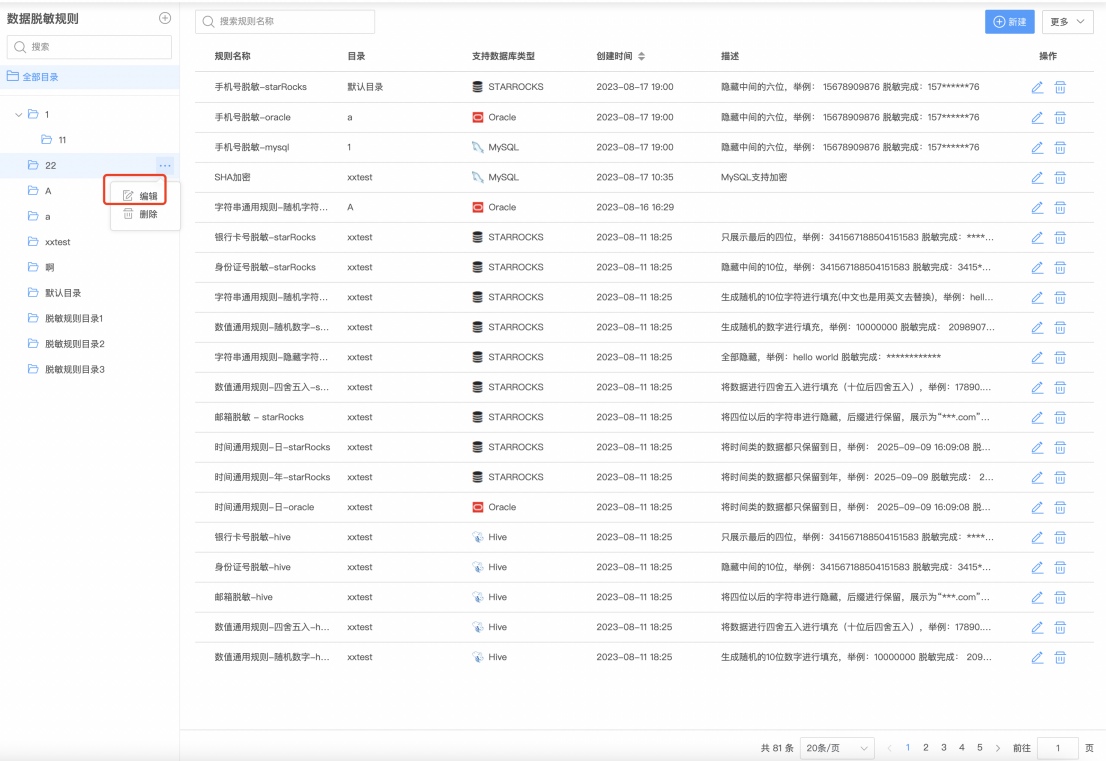Screen dimensions: 1106x761
Task: Click the MySQL支持加密 description cell
Action: (753, 178)
